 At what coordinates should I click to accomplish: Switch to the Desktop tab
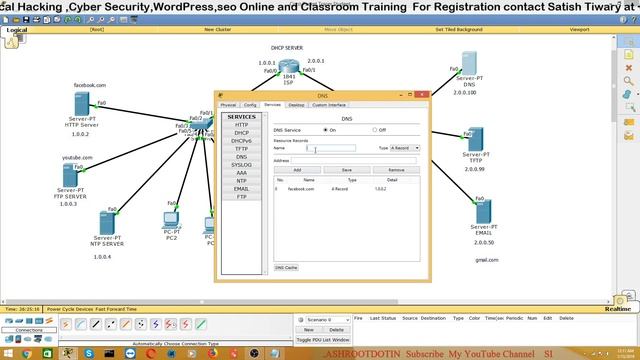[x=296, y=105]
